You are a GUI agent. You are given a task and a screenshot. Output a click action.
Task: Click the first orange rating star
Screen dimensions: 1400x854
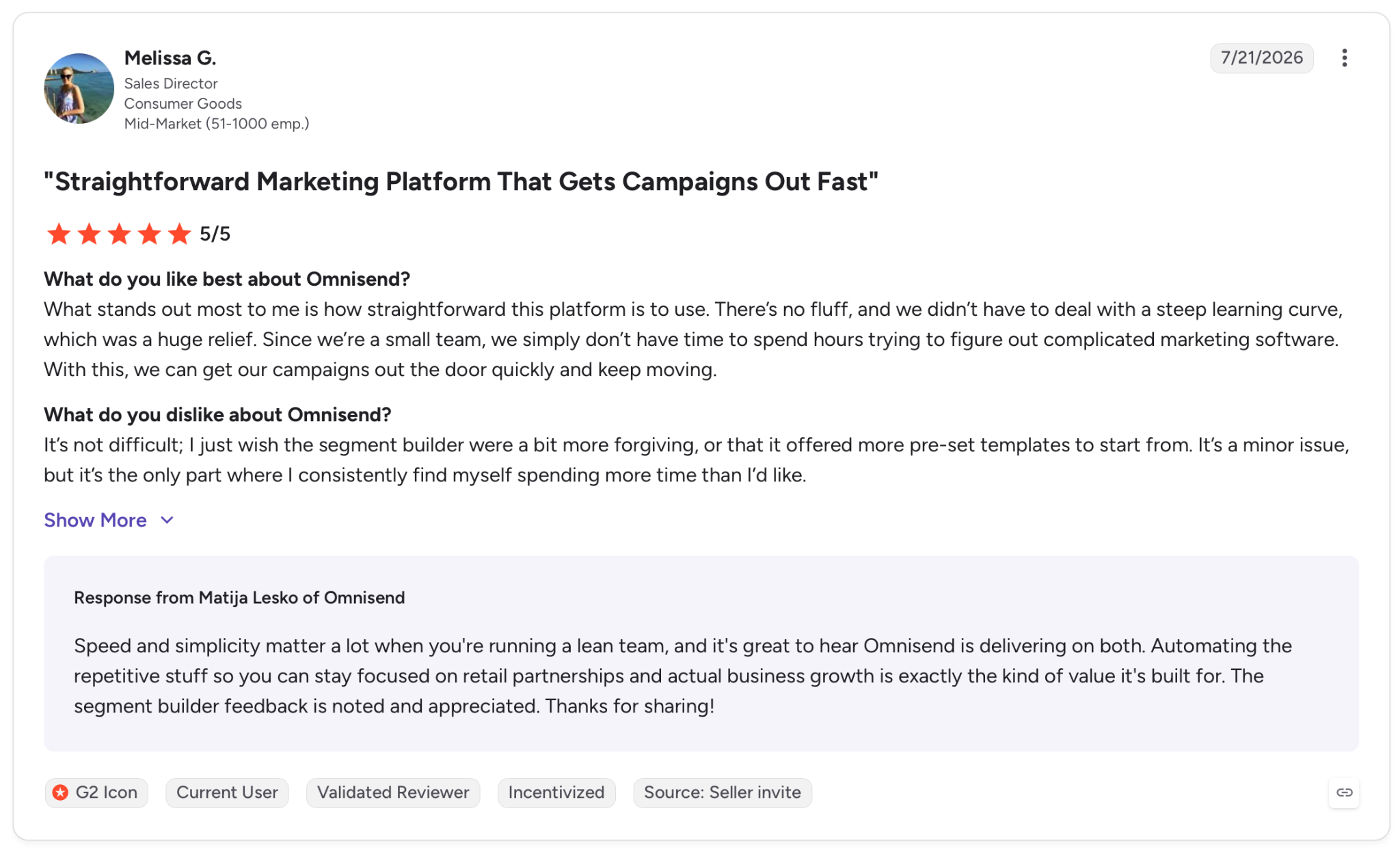pos(59,234)
